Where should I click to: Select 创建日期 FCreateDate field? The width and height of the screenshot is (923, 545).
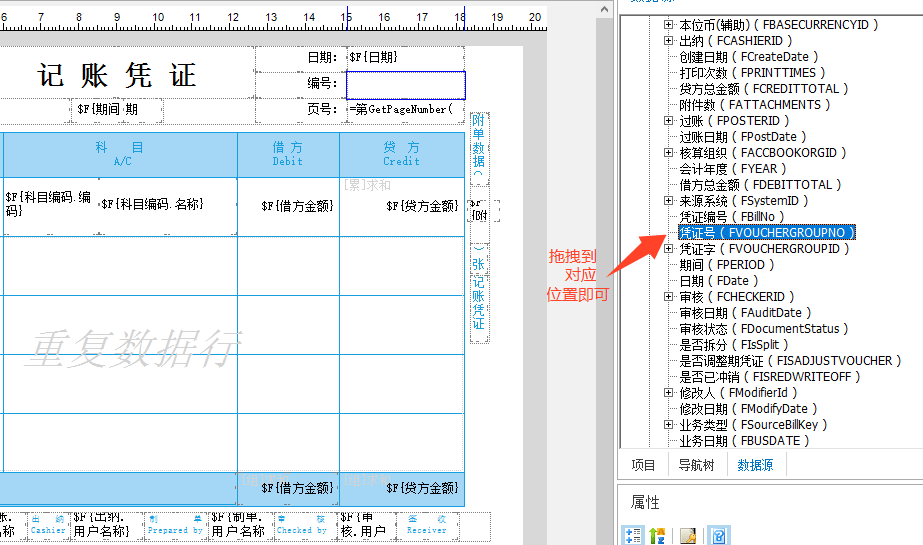click(x=748, y=57)
